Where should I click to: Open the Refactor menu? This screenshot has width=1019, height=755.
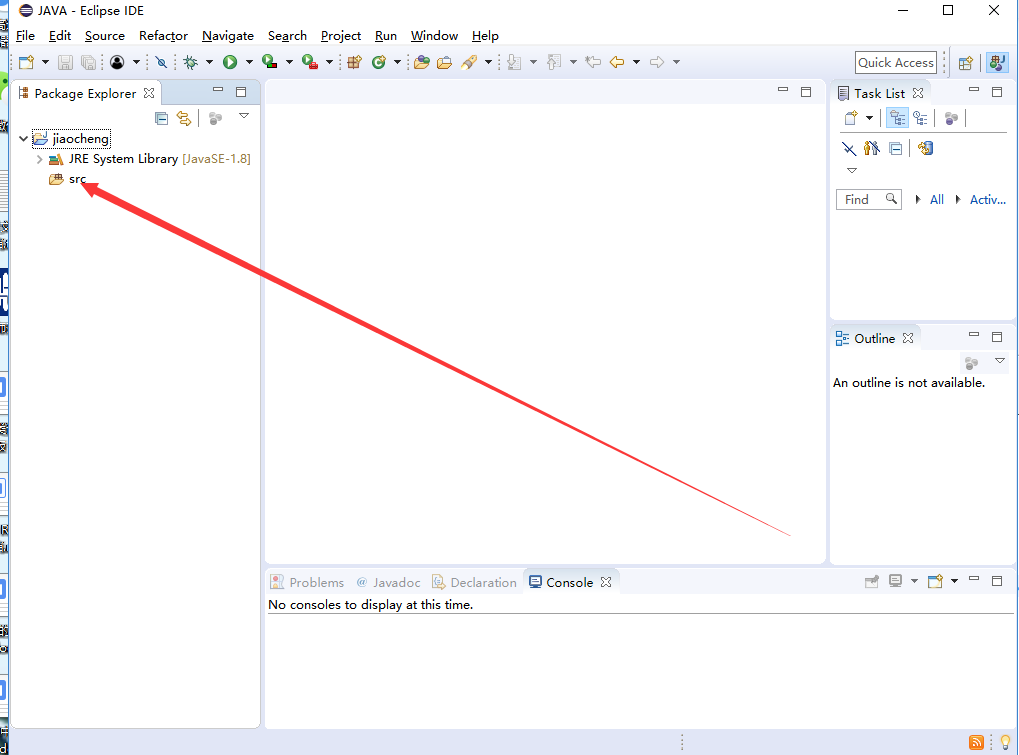tap(163, 36)
